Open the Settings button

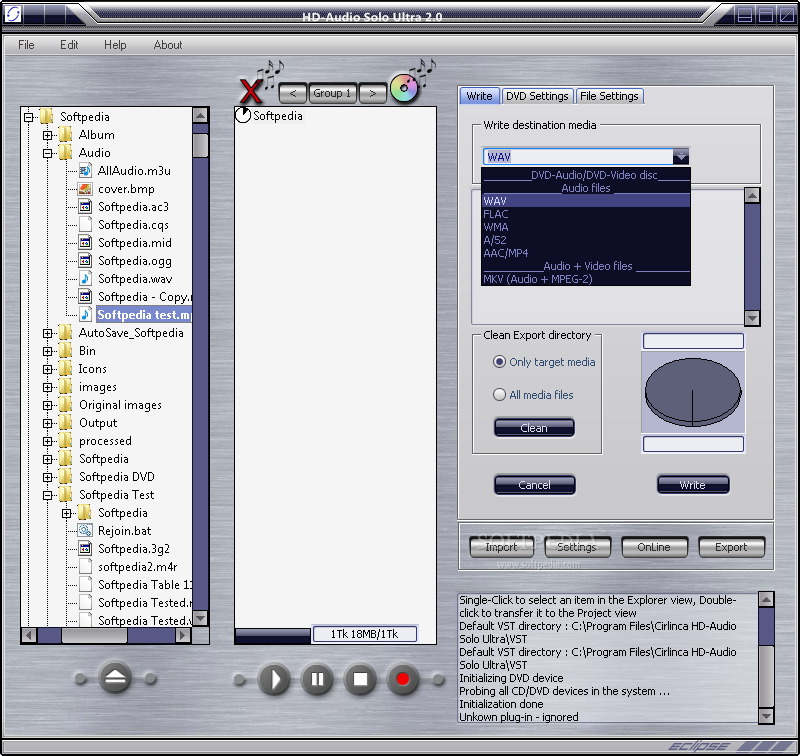click(x=577, y=547)
